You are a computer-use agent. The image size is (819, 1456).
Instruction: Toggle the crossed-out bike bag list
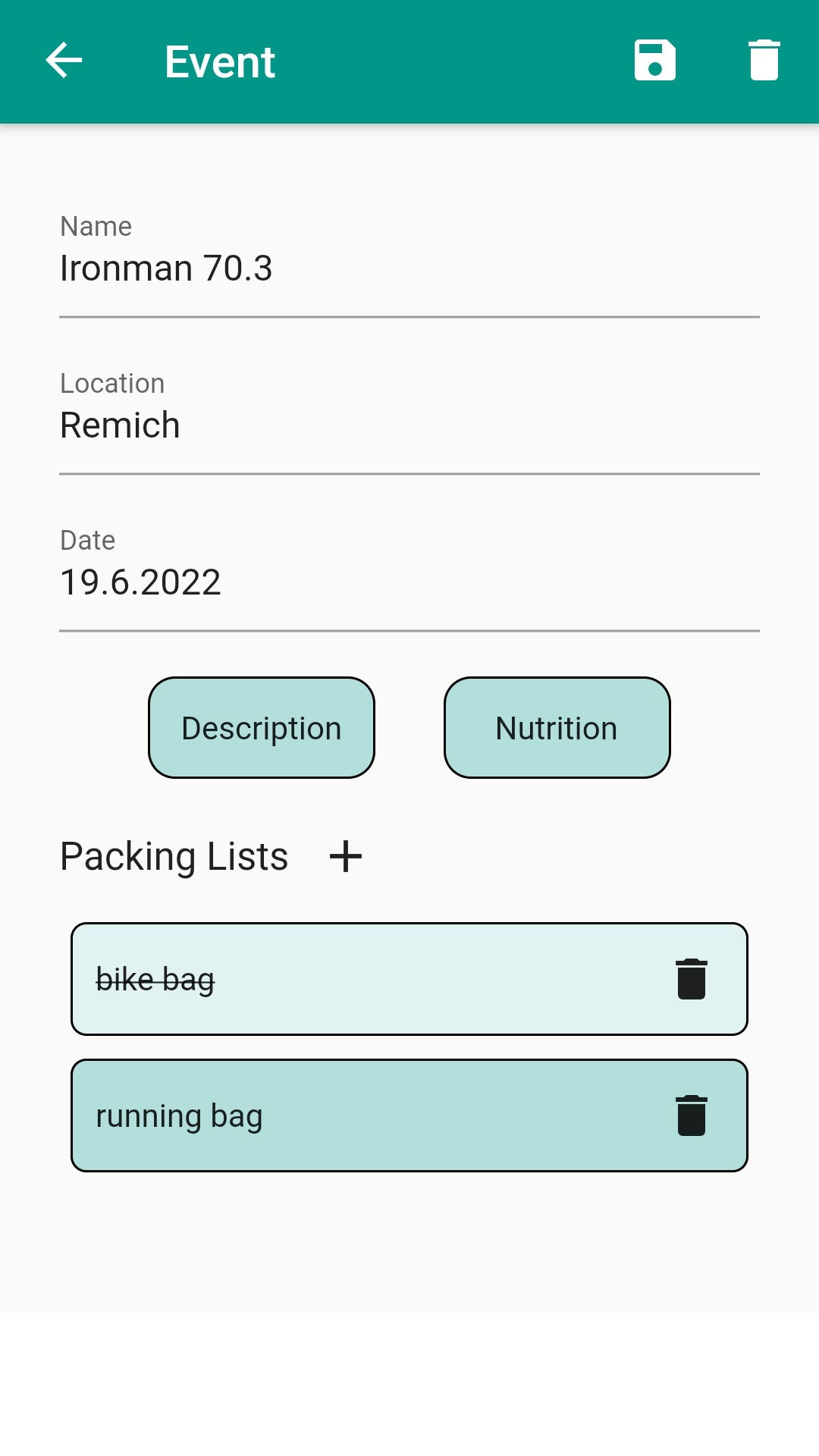(x=155, y=980)
